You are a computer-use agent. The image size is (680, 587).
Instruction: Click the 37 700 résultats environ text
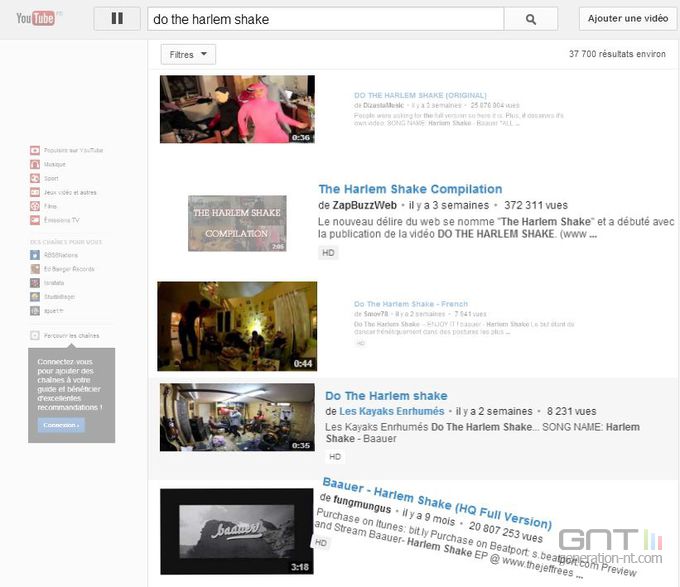(x=617, y=54)
